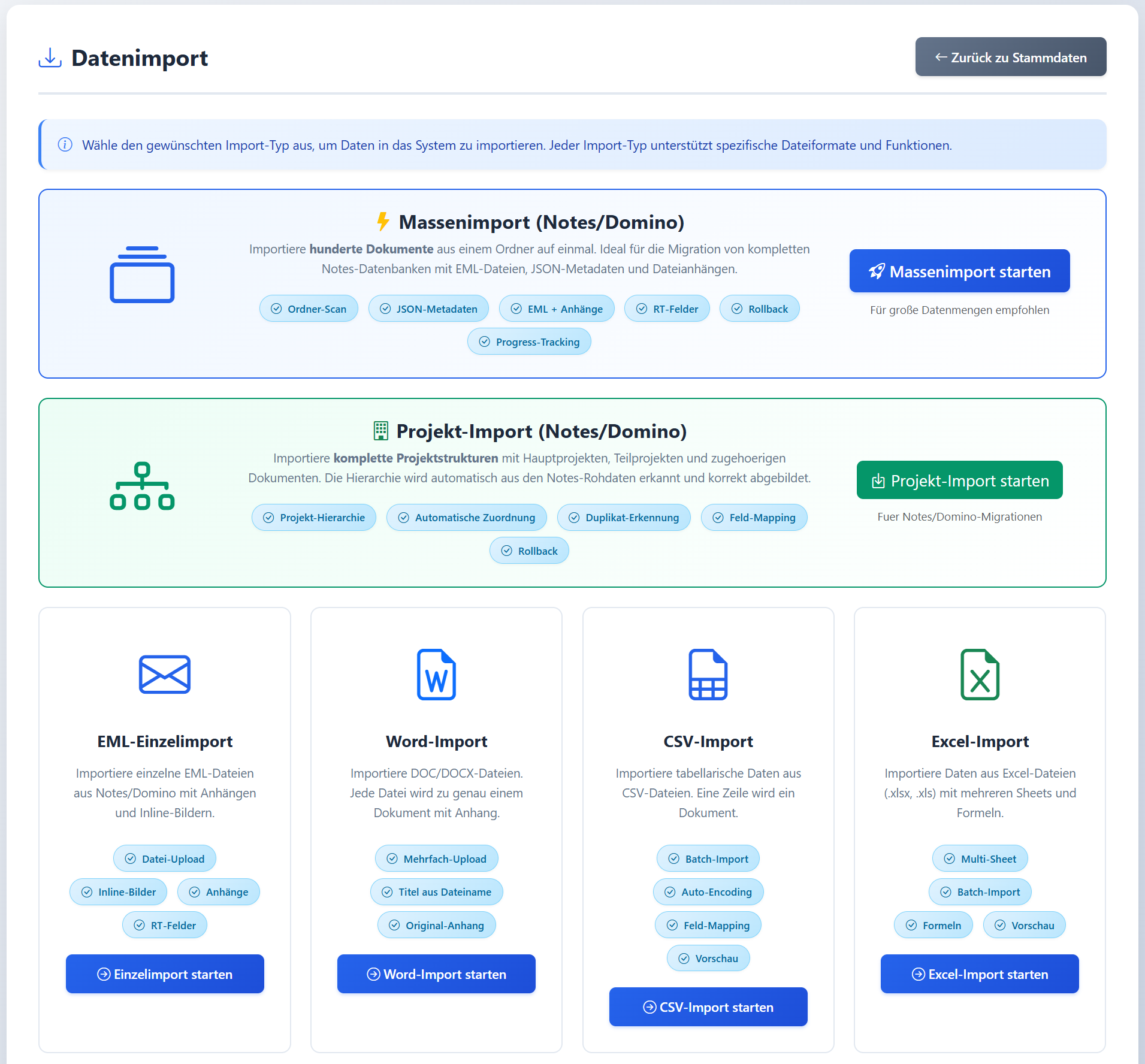Click the Word document icon above Word-Import
The width and height of the screenshot is (1145, 1064).
point(436,675)
